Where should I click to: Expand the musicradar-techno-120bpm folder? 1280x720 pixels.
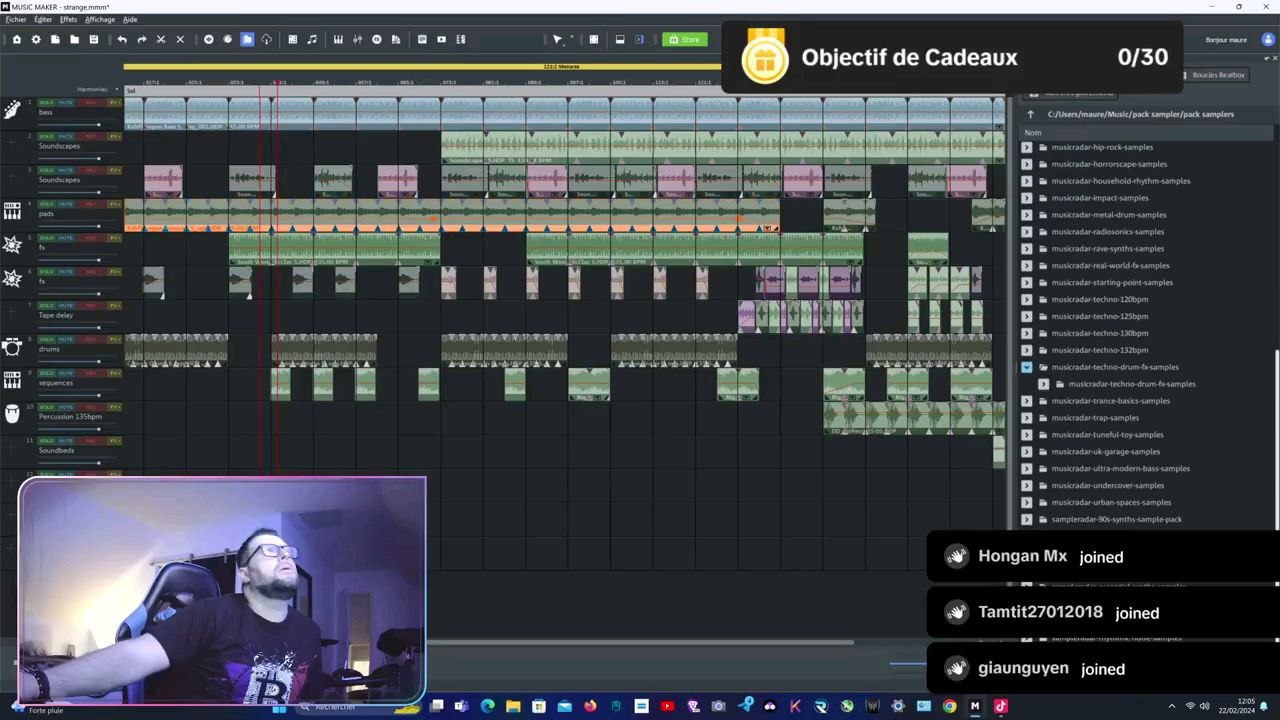pos(1027,299)
